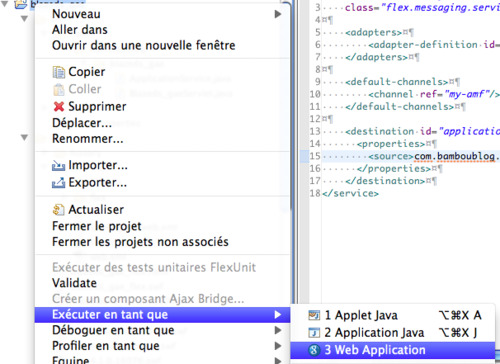The image size is (500, 364).
Task: Click closing destination tag on line 17
Action: click(385, 181)
